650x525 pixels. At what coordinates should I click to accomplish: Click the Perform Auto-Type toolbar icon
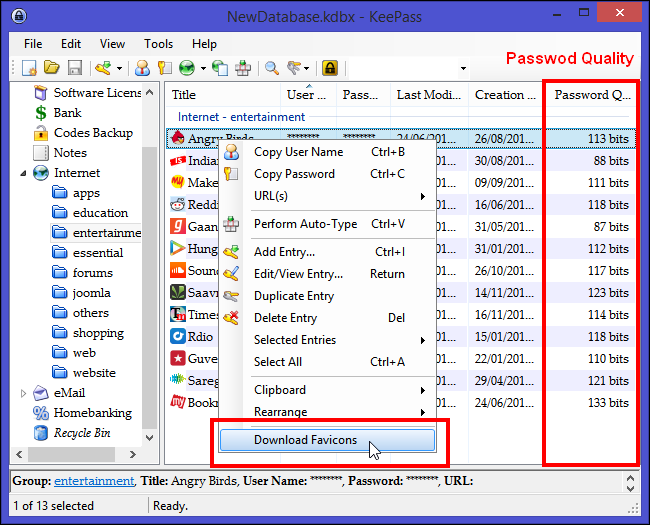tap(243, 68)
